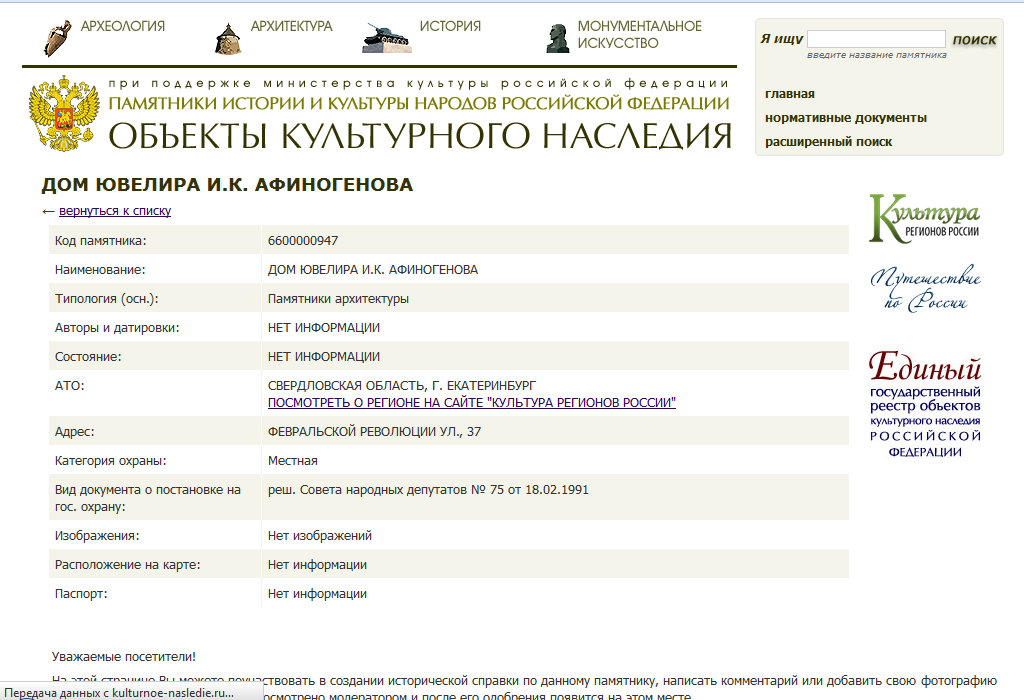Open нормативные документы link
Screen dimensions: 1024x700
pos(845,118)
